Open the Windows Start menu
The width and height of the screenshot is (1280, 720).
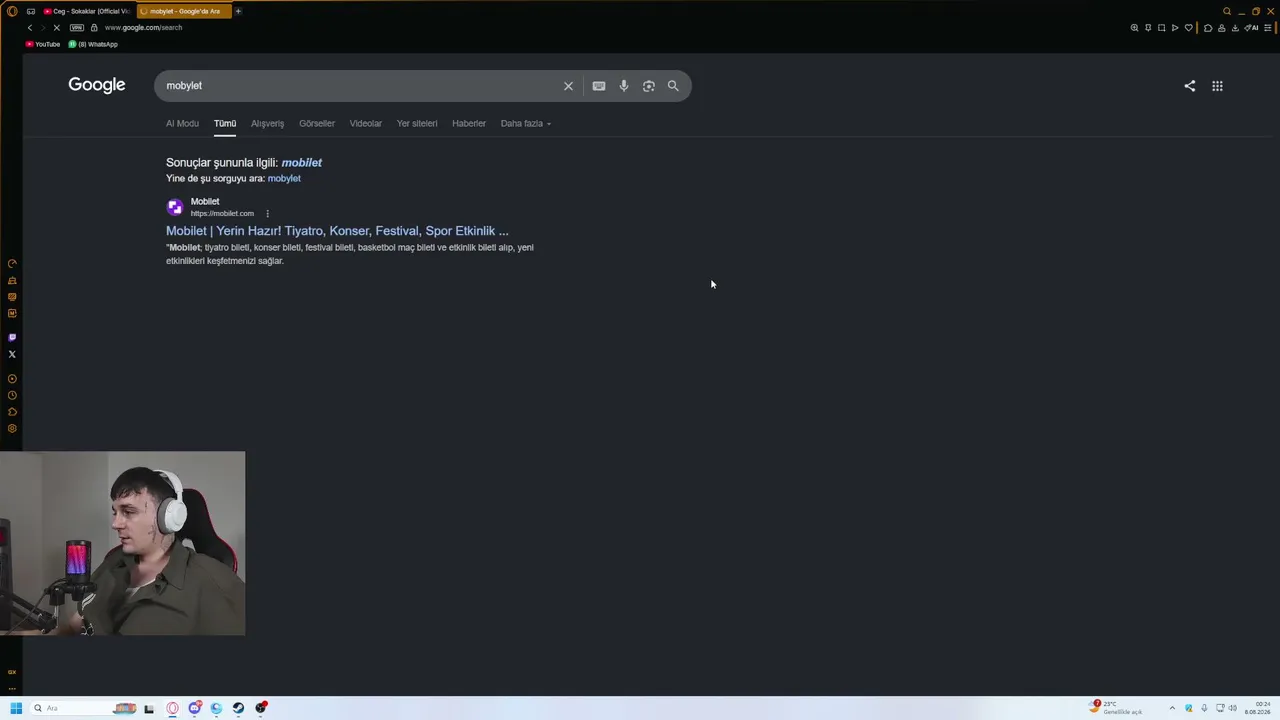click(16, 708)
